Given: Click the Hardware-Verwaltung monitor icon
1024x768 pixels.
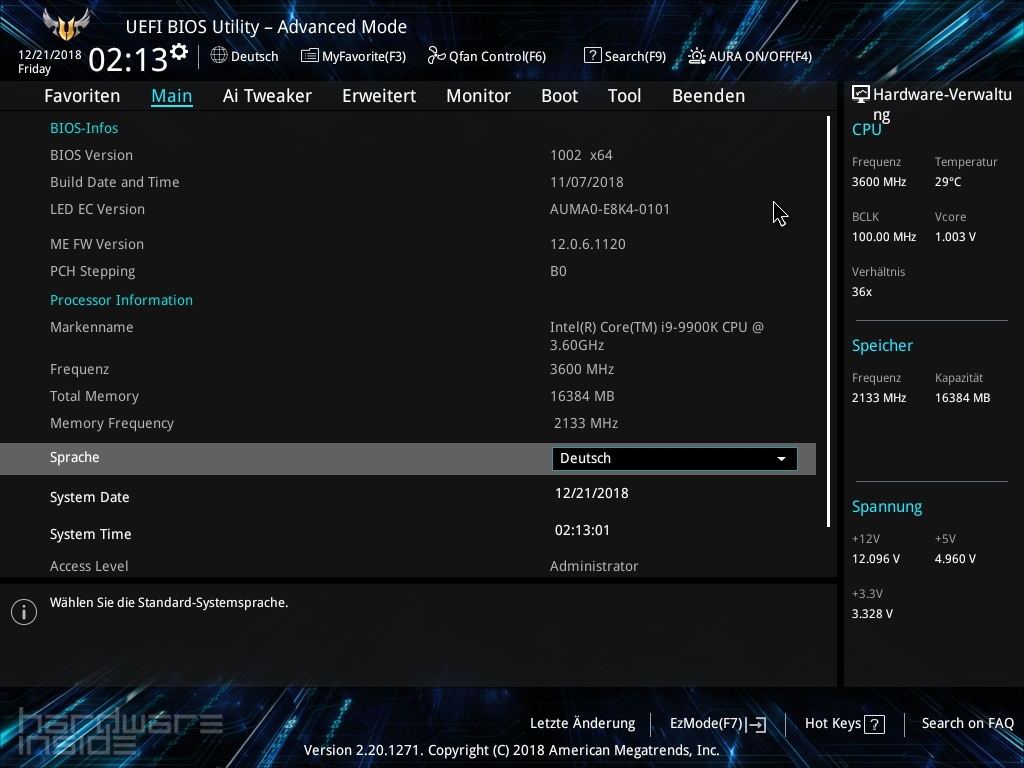Looking at the screenshot, I should (861, 95).
